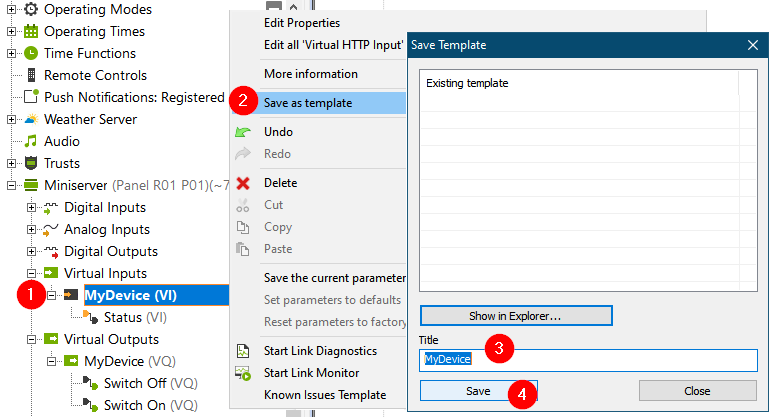Choose Save as template menu entry
The height and width of the screenshot is (417, 771).
pyautogui.click(x=308, y=102)
